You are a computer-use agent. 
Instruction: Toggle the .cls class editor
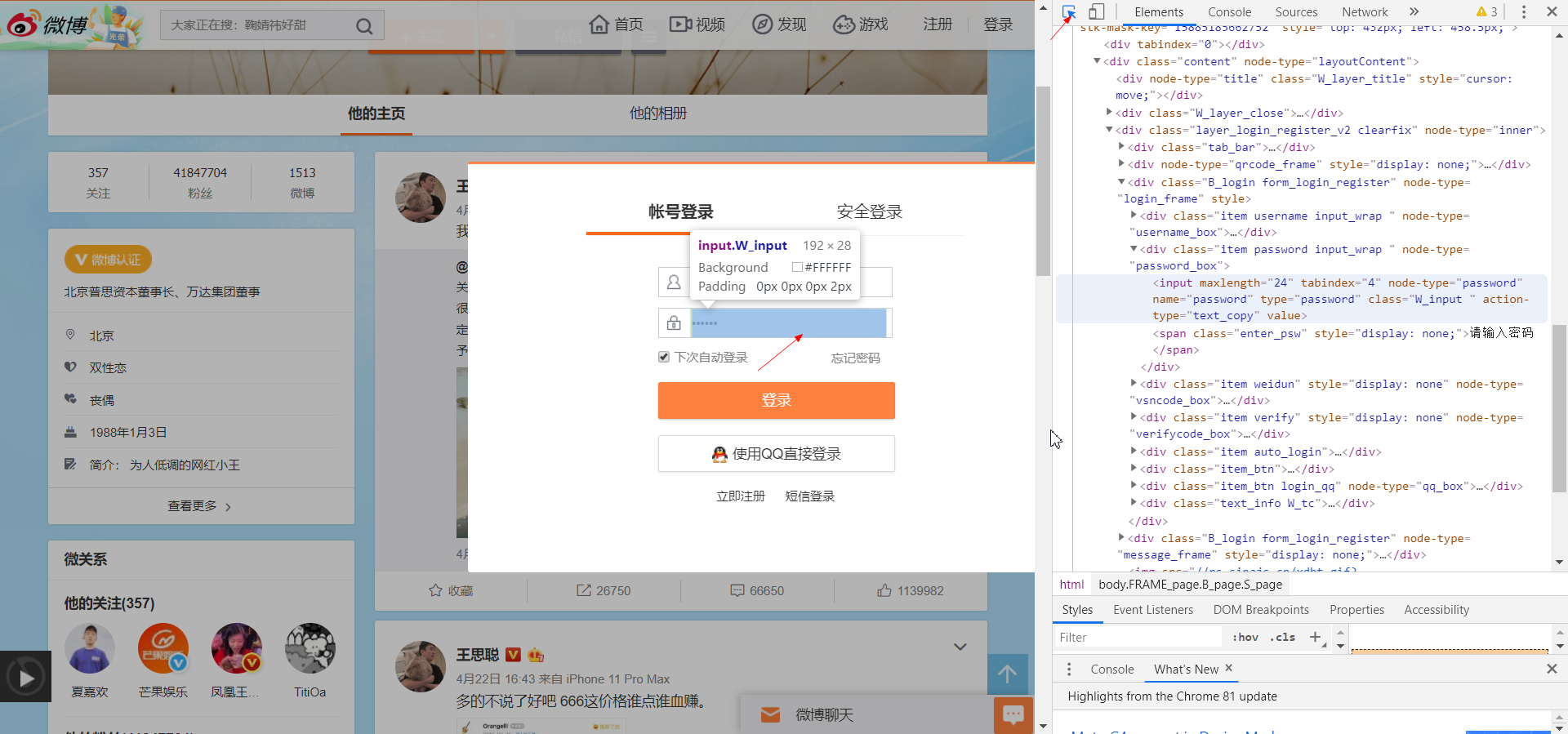point(1283,638)
